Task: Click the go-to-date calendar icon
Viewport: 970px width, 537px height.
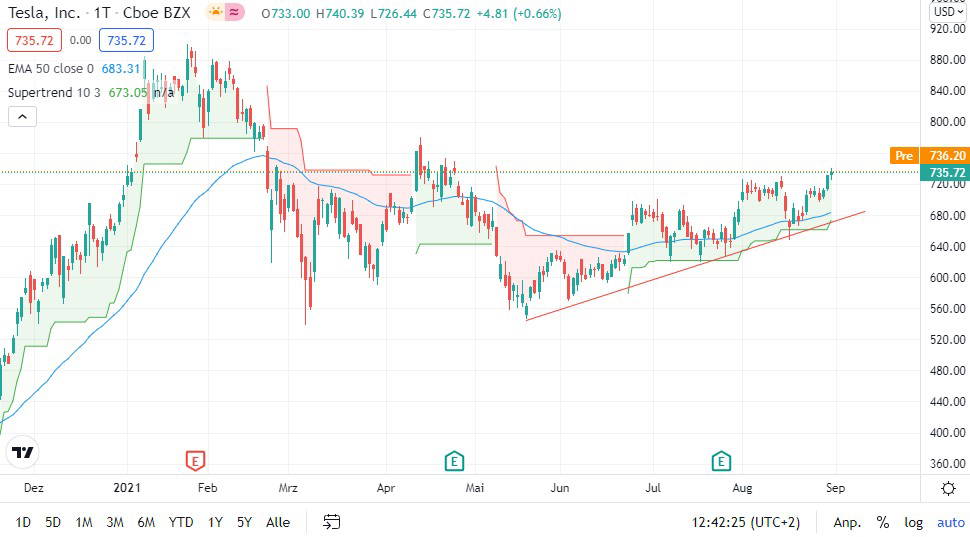Action: point(332,522)
